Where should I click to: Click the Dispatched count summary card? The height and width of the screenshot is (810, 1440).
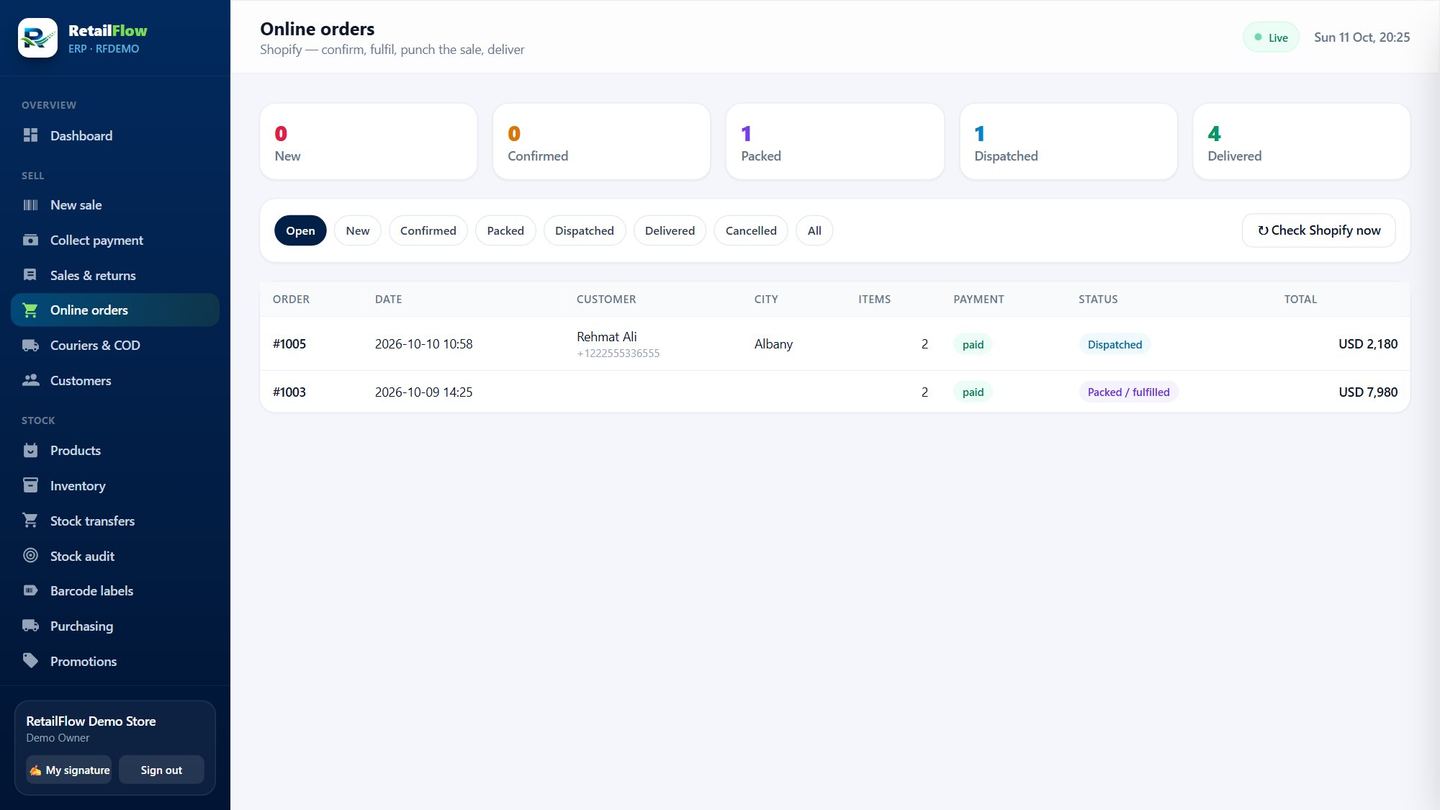(1068, 142)
